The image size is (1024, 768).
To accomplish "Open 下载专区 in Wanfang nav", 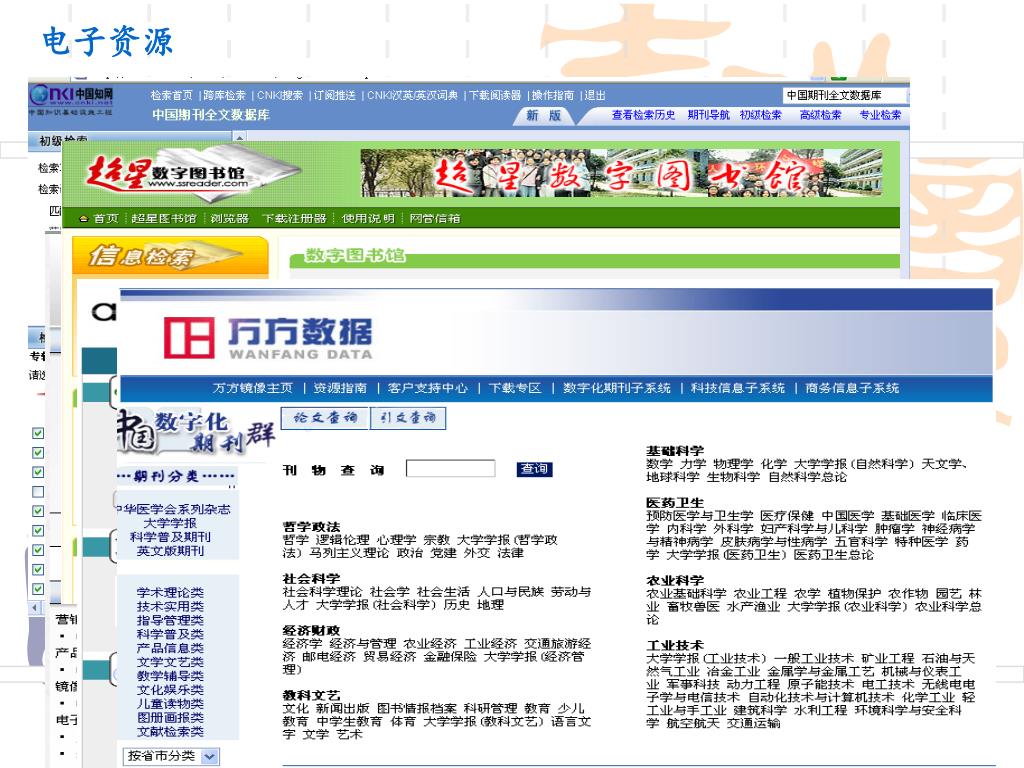I will (515, 388).
